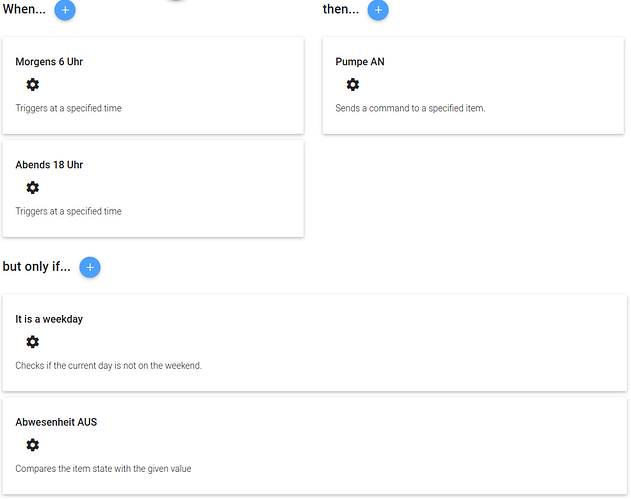Select the Morgens 6 Uhr trigger title
Screen dimensions: 631x500
point(49,62)
